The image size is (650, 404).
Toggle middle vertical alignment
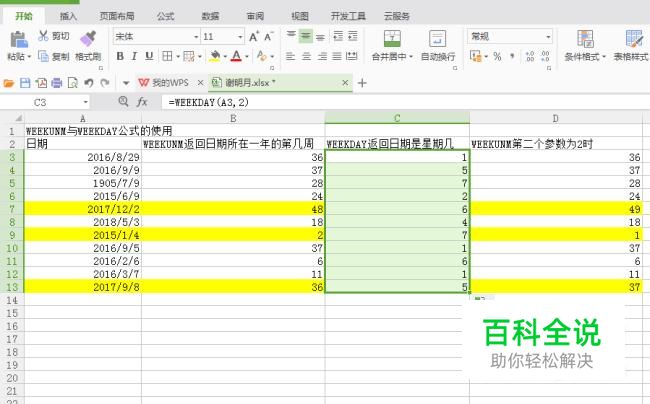click(x=306, y=36)
